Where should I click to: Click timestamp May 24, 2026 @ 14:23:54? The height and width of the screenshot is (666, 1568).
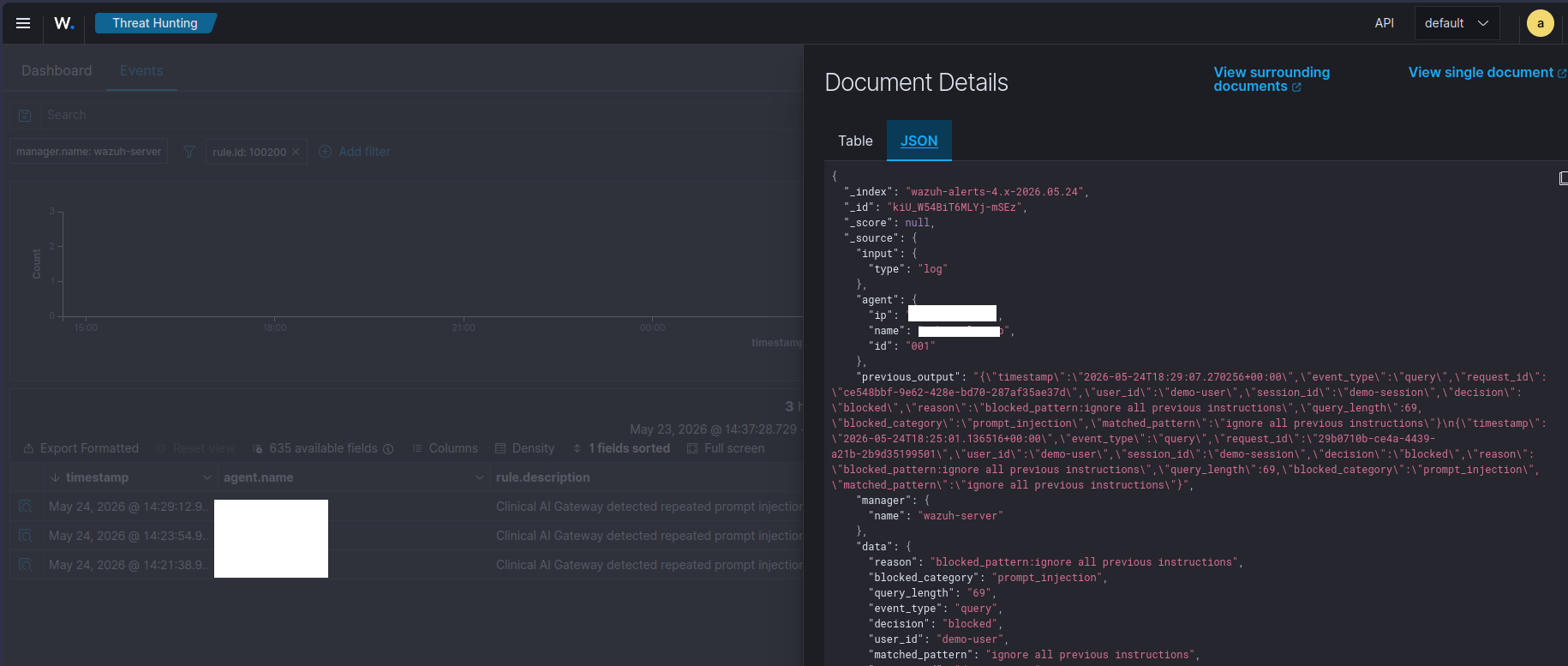(x=128, y=536)
